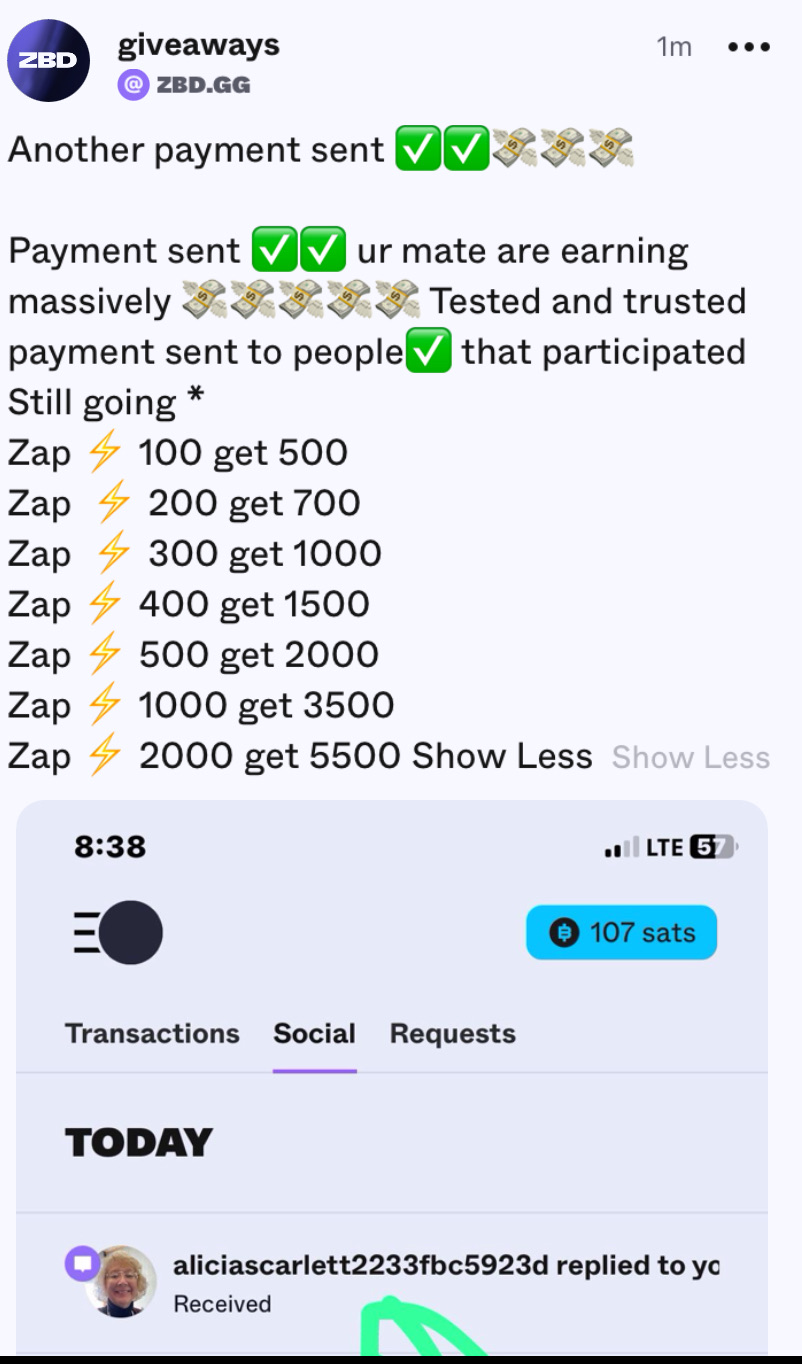Click the TODAY section header
Viewport: 802px width, 1364px height.
coord(139,1142)
